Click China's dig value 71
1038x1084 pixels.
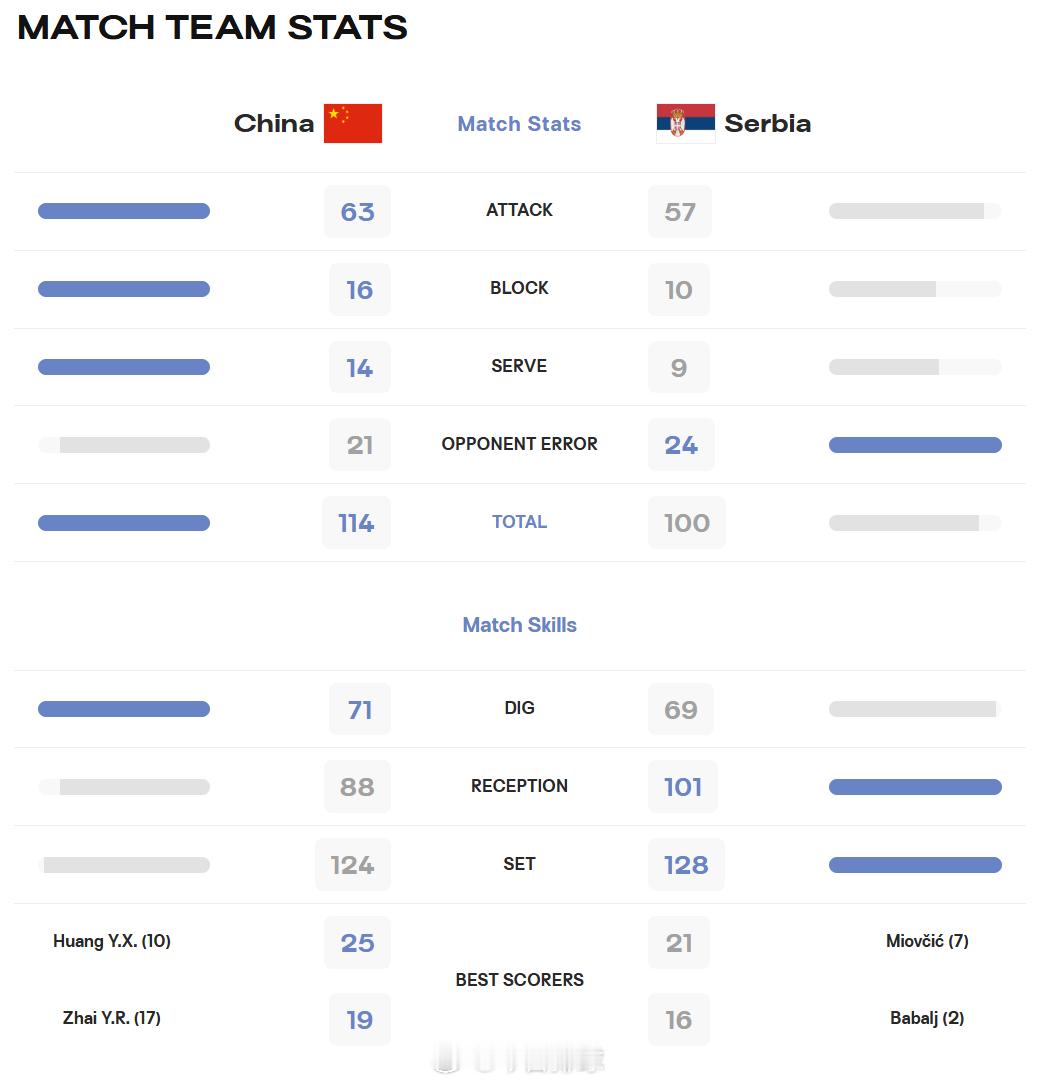point(360,710)
